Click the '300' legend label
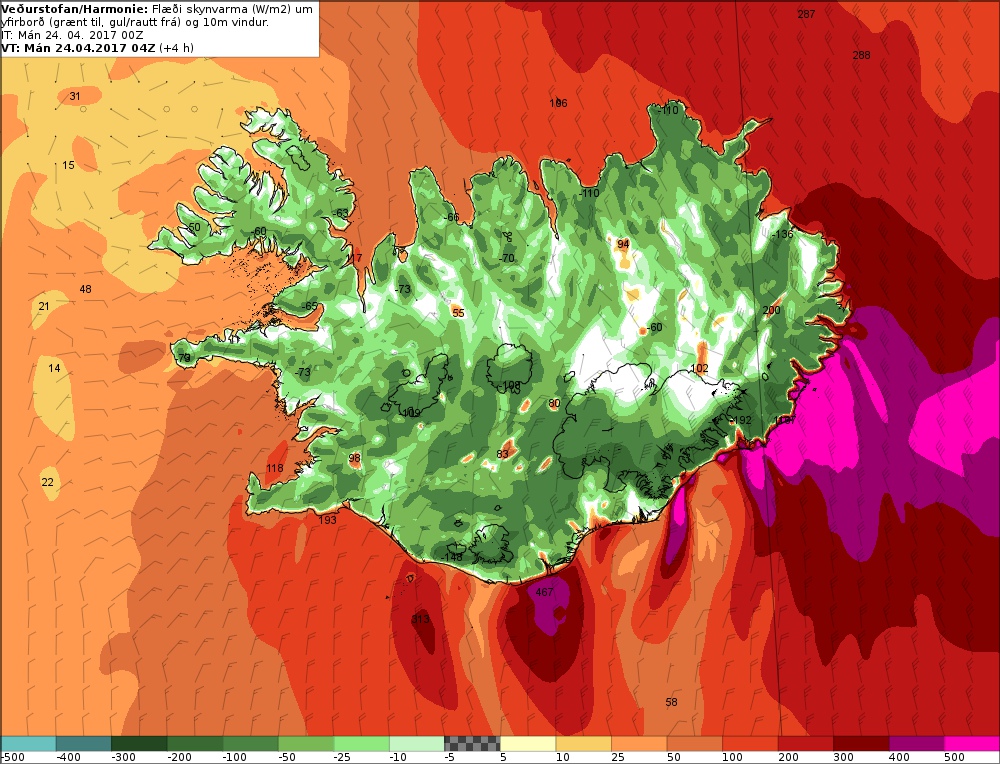Screen dimensions: 1000x764 843,757
